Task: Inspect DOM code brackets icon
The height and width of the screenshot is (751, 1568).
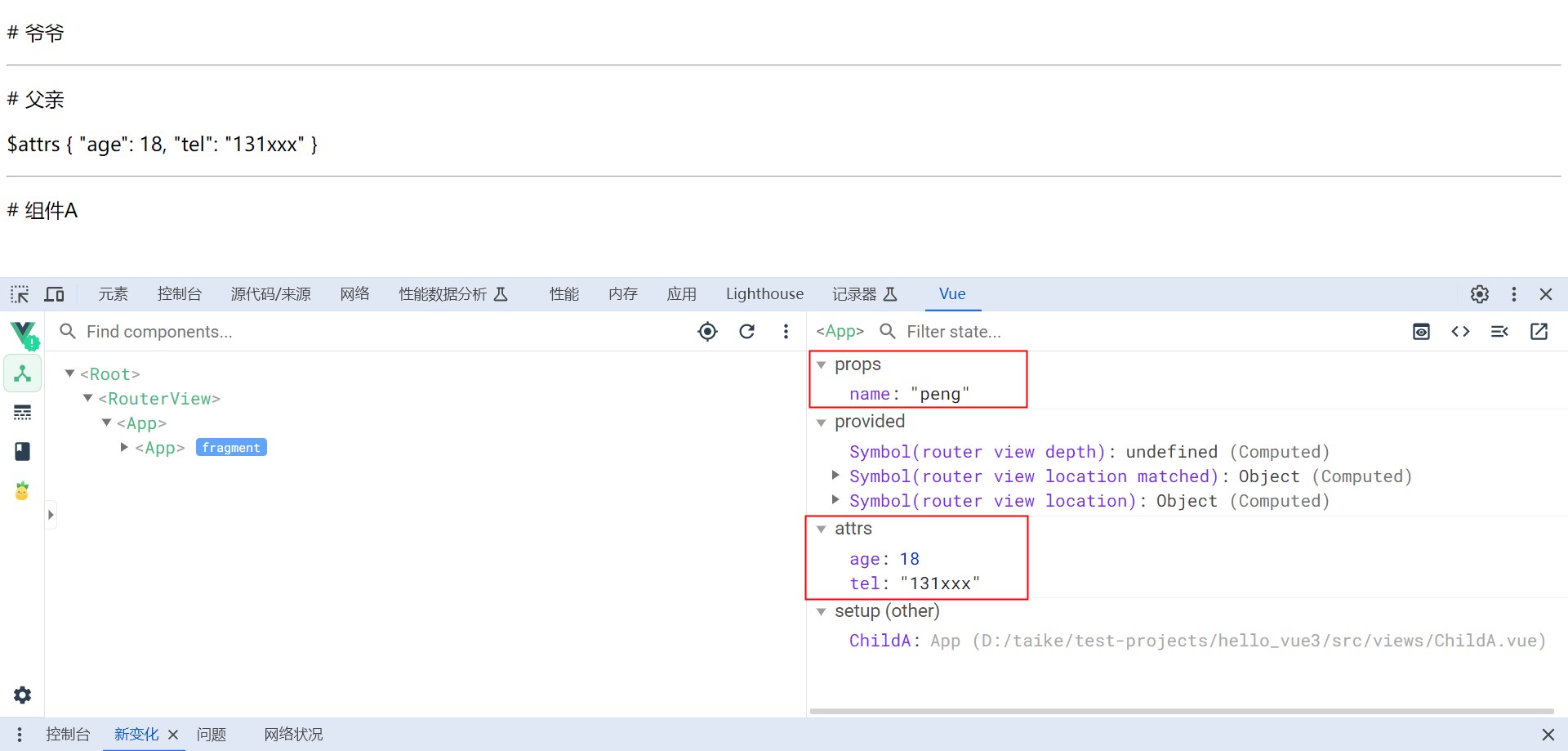Action: [1461, 331]
